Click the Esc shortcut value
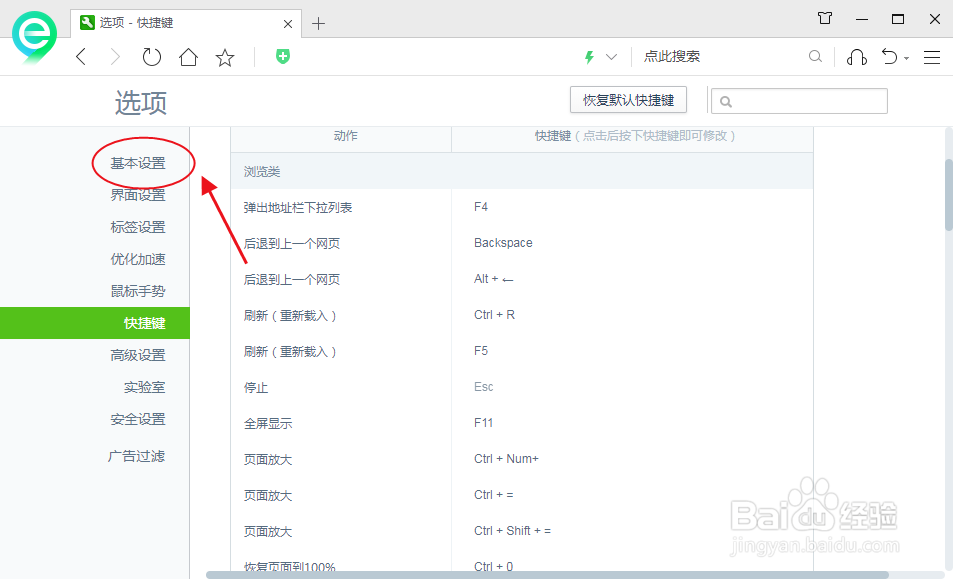953x579 pixels. 484,387
